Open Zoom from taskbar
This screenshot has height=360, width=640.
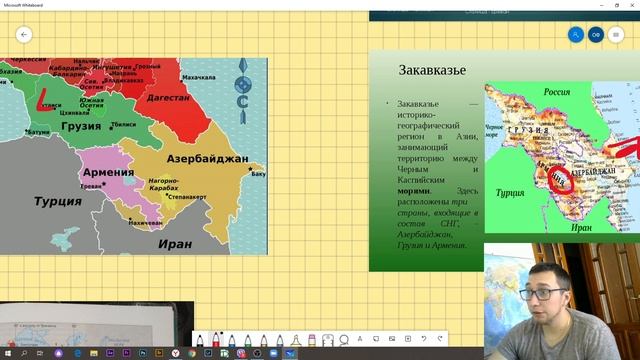pos(273,353)
